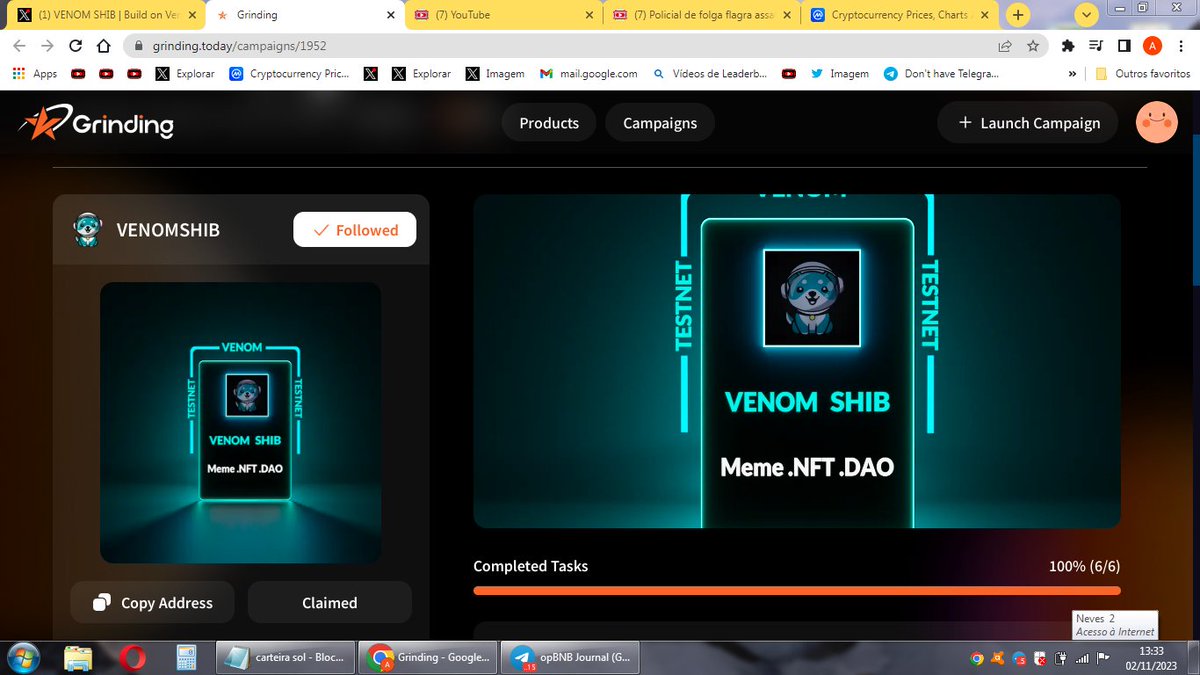This screenshot has height=675, width=1200.
Task: Open the Don't have Telegra... bookmark
Action: (941, 73)
